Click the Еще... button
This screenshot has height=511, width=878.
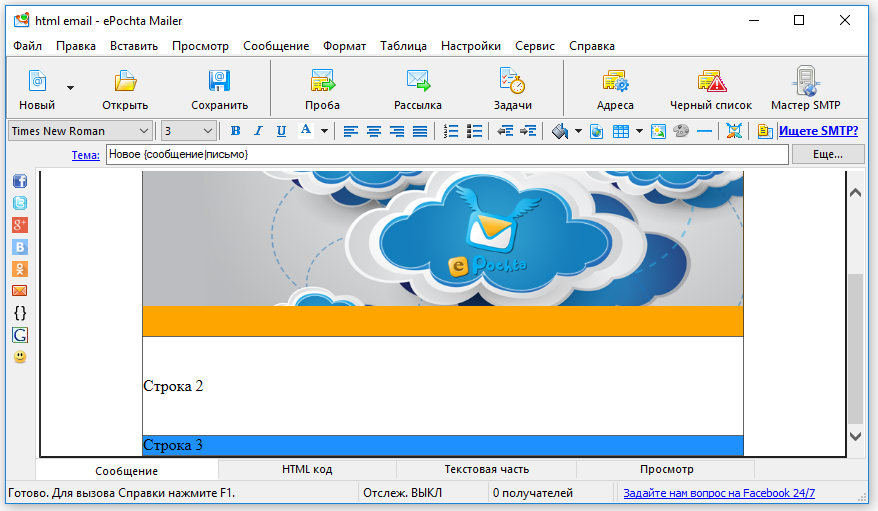click(x=828, y=154)
